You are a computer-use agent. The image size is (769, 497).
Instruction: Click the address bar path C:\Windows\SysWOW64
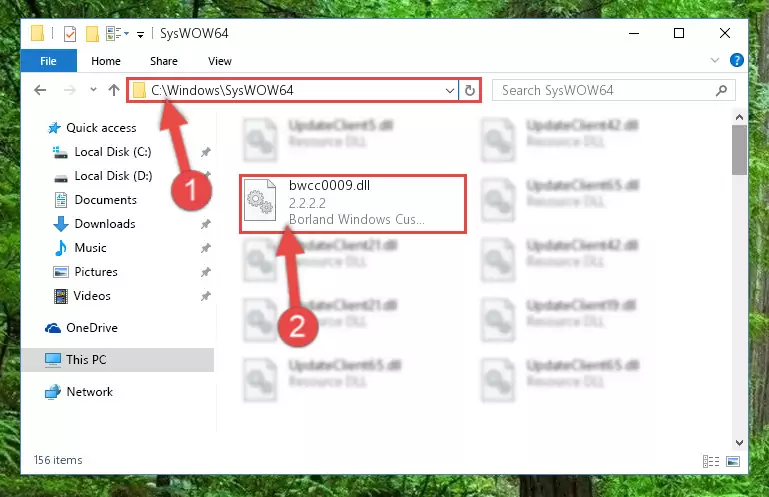(222, 90)
